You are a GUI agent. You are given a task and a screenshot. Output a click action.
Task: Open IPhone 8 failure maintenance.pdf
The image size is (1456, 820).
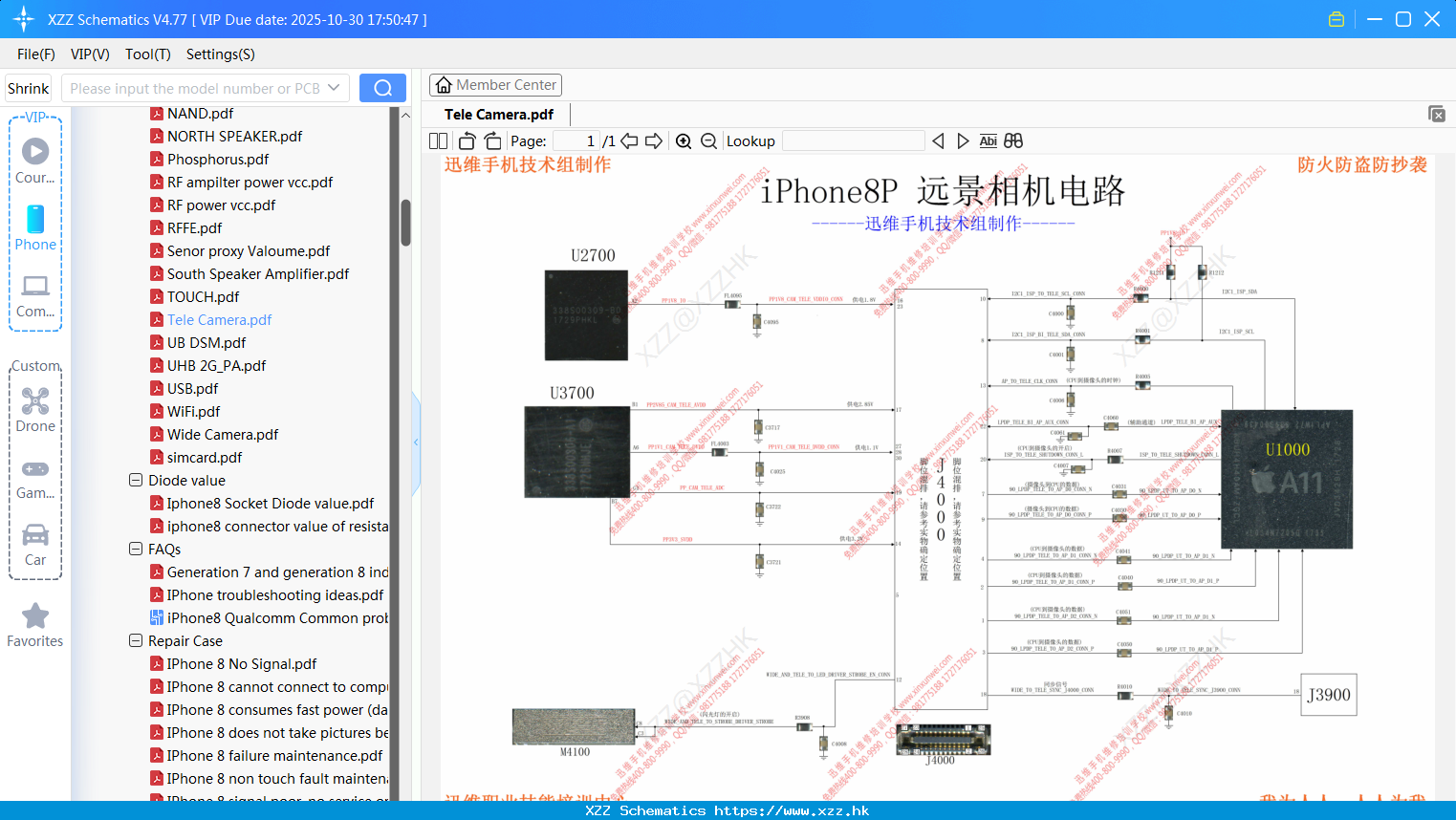click(274, 756)
